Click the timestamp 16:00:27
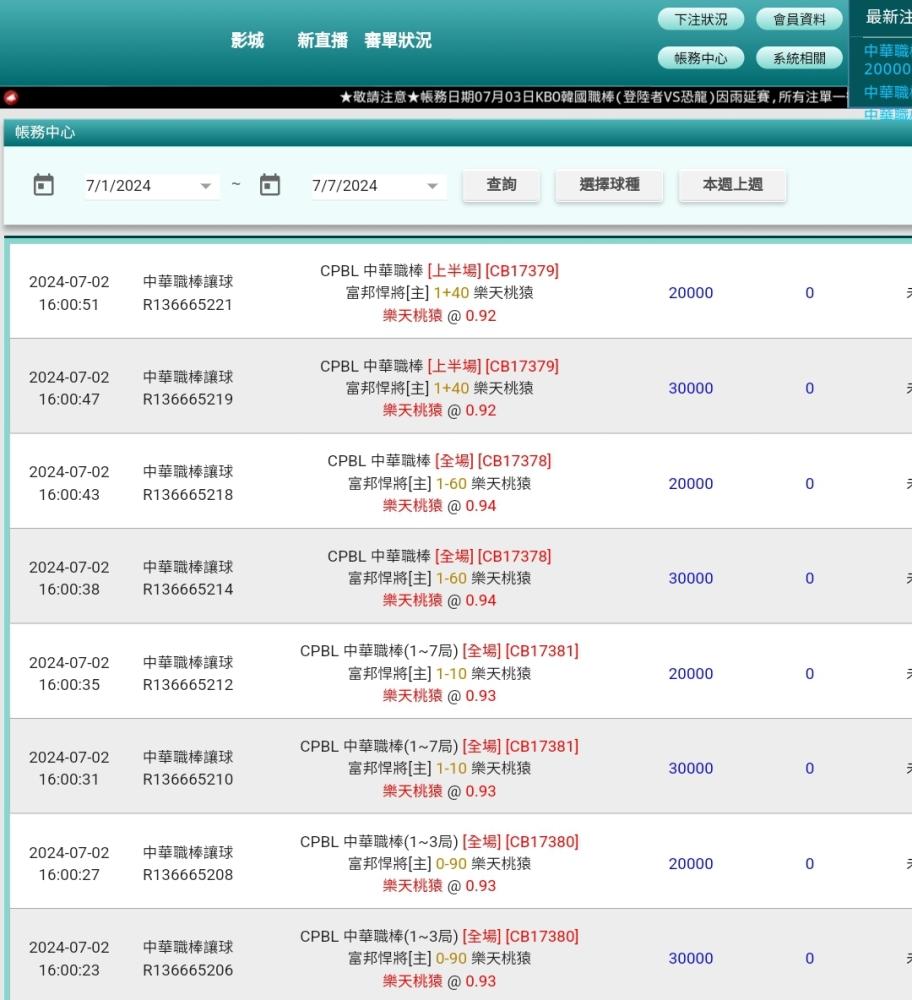The image size is (912, 1000). (x=69, y=875)
